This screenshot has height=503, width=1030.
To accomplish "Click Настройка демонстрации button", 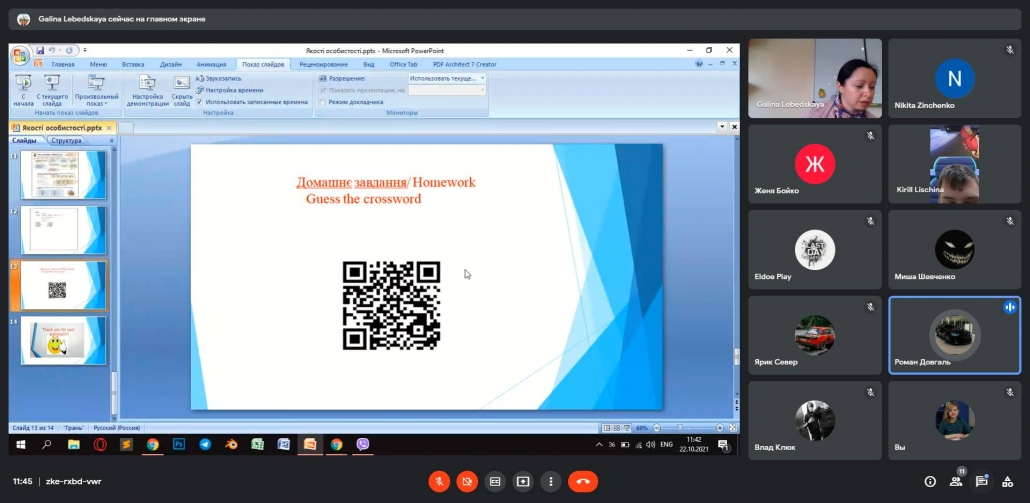I will [x=147, y=91].
